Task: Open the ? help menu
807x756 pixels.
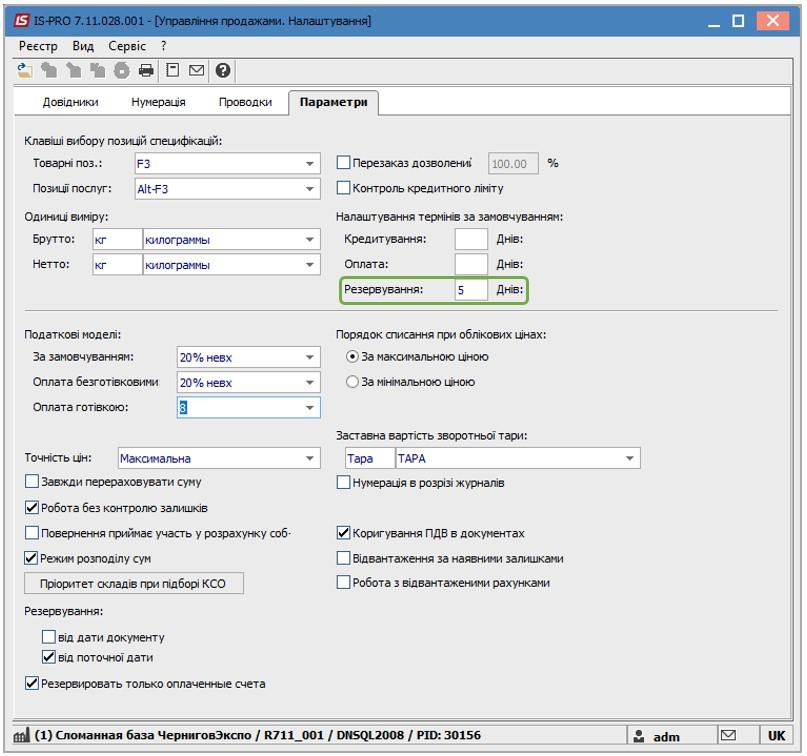Action: (164, 46)
